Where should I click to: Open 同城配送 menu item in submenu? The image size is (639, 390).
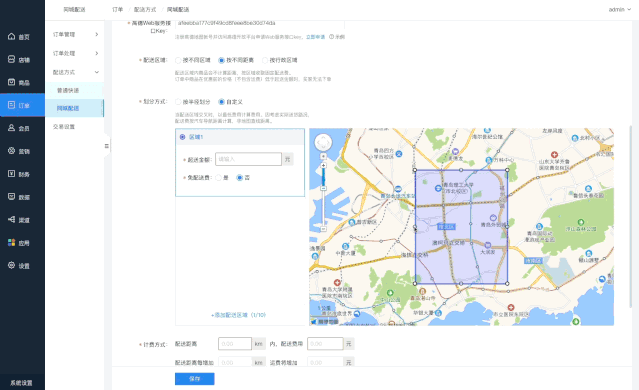75,108
